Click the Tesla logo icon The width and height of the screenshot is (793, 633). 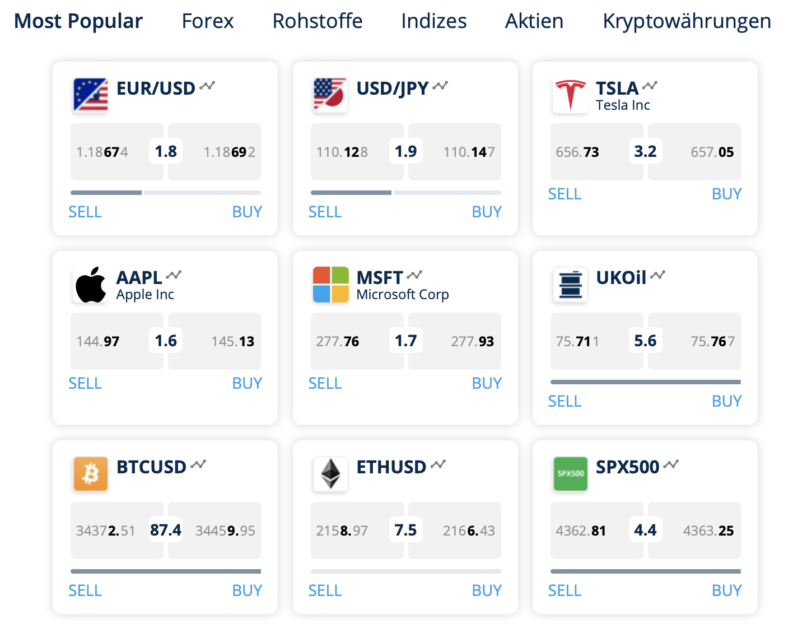[x=570, y=95]
